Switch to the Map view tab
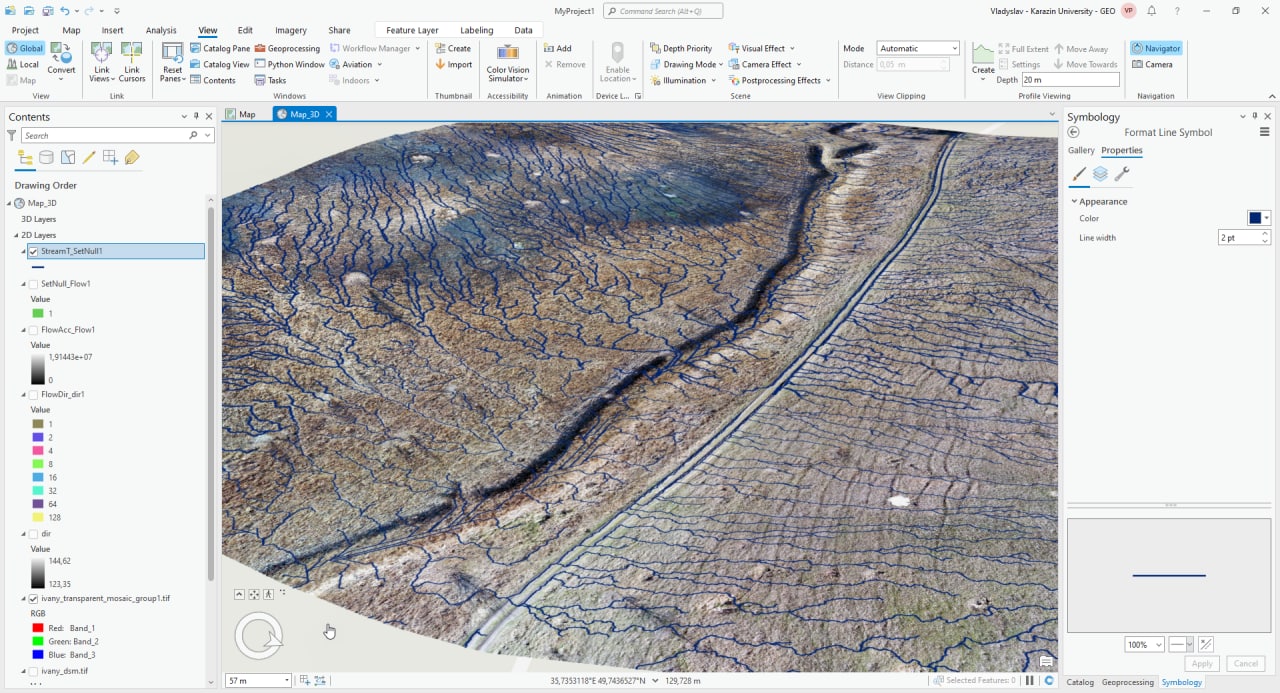This screenshot has height=693, width=1280. 240,114
